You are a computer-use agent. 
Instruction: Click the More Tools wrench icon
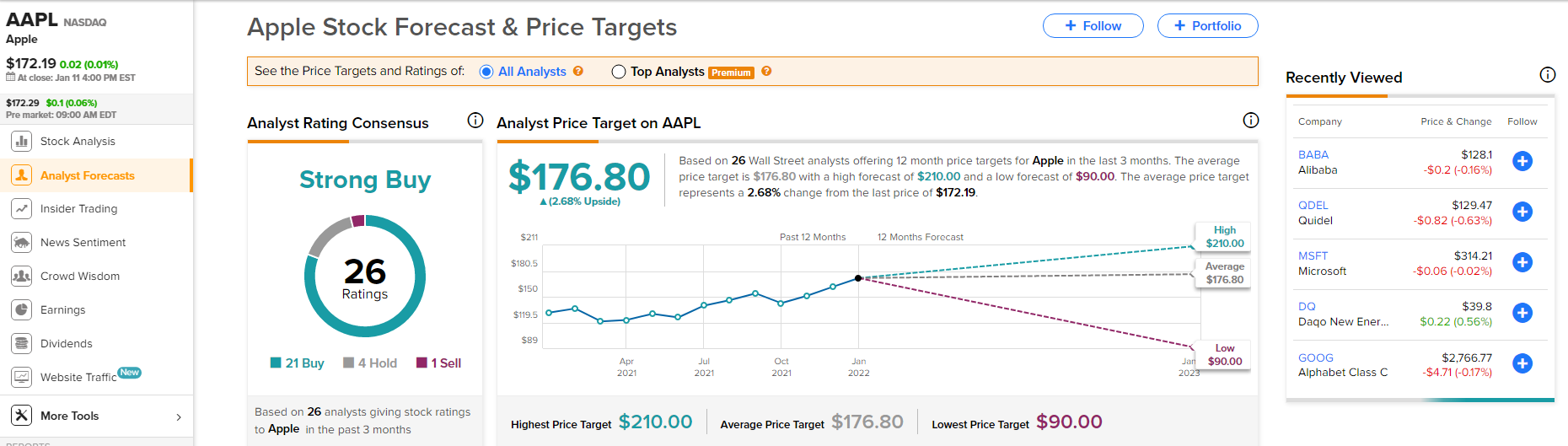tap(22, 415)
